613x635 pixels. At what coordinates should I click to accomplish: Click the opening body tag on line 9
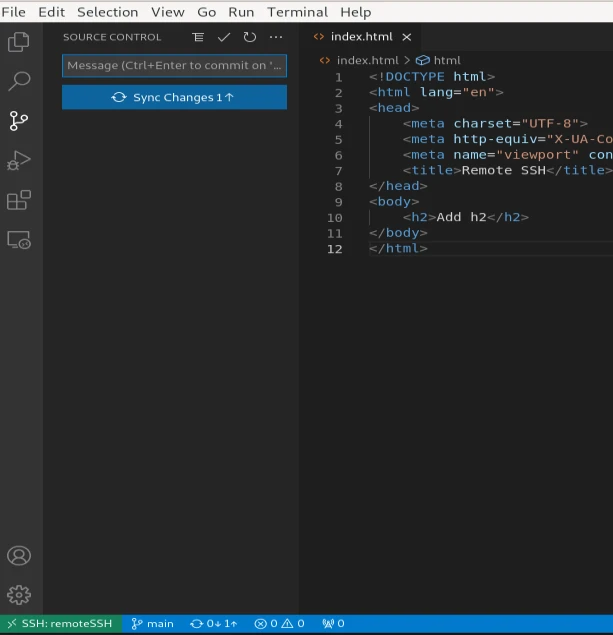coord(394,201)
